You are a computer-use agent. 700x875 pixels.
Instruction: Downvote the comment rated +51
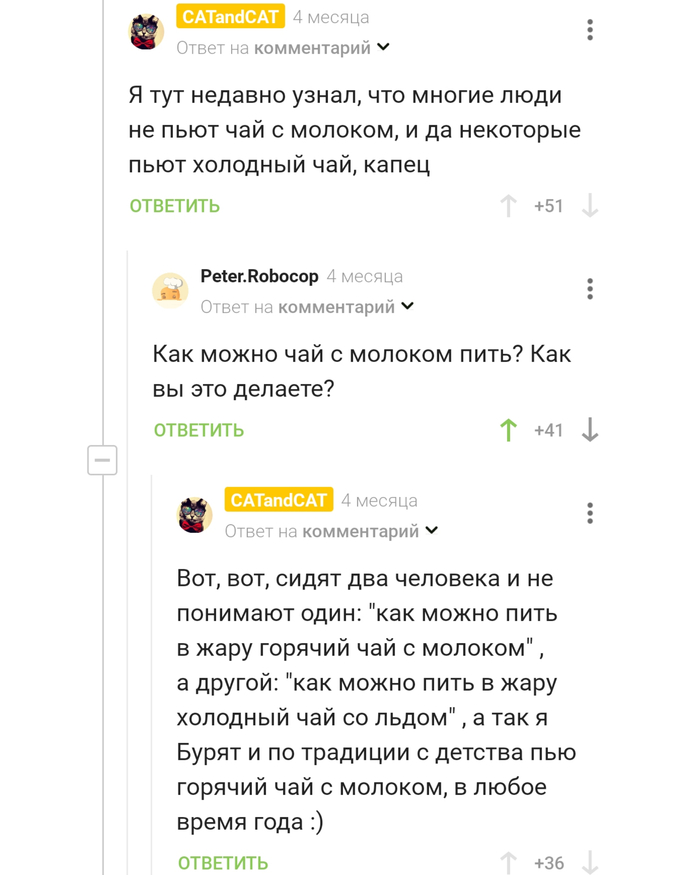coord(590,206)
